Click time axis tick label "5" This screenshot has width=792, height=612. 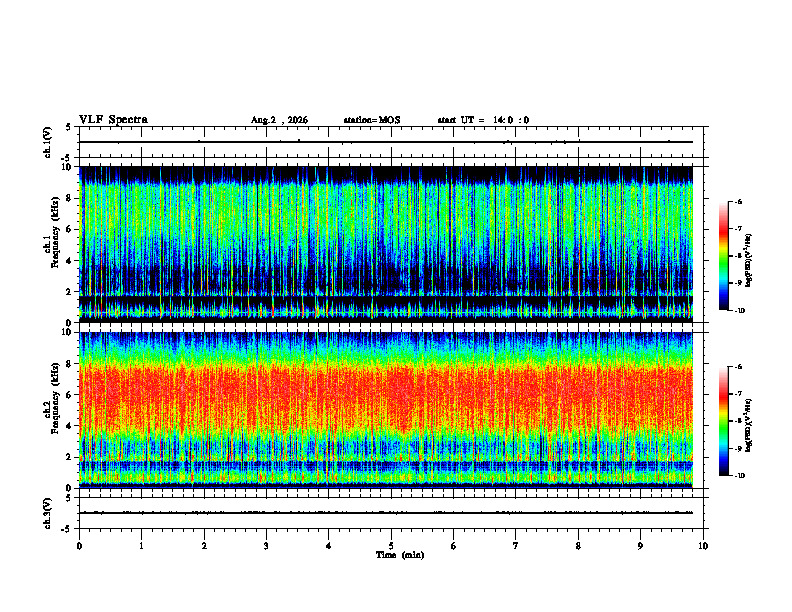[391, 546]
